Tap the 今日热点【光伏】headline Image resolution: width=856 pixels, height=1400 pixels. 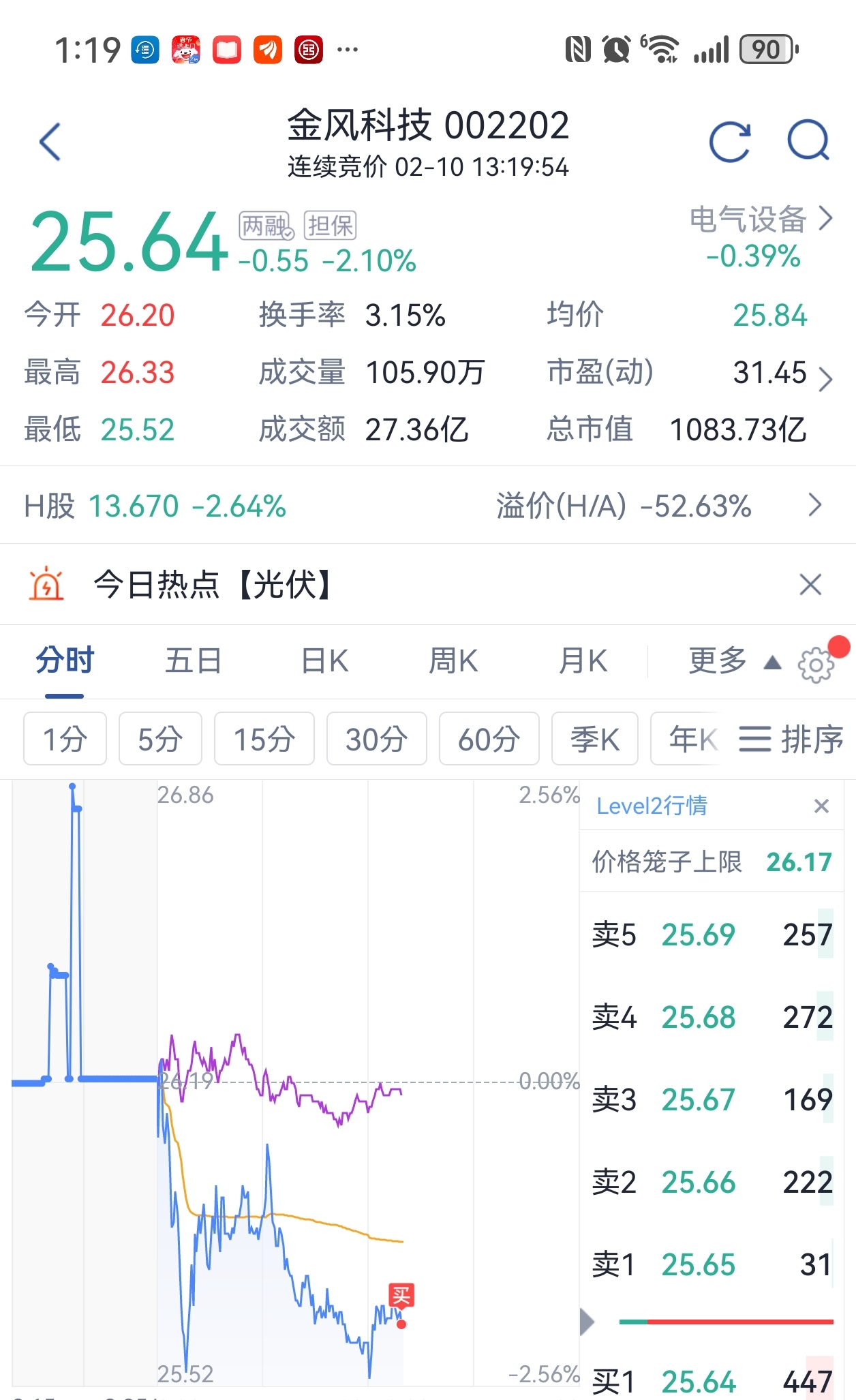(x=213, y=584)
